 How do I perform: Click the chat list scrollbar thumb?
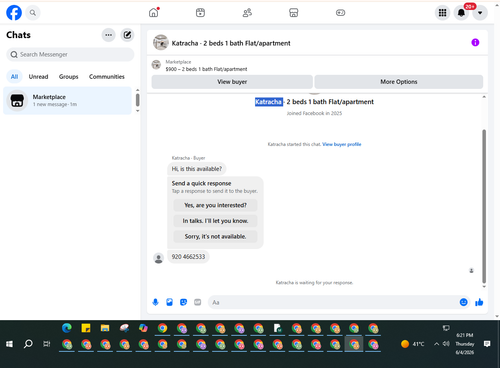coord(137,100)
